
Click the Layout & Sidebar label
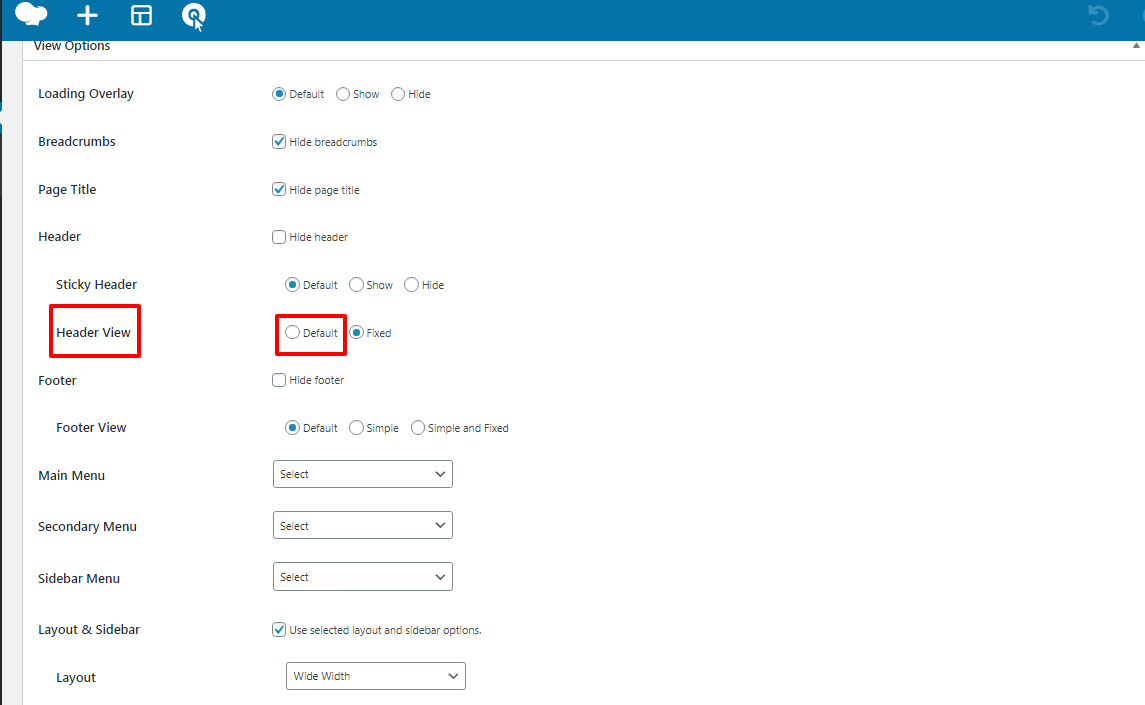click(89, 630)
